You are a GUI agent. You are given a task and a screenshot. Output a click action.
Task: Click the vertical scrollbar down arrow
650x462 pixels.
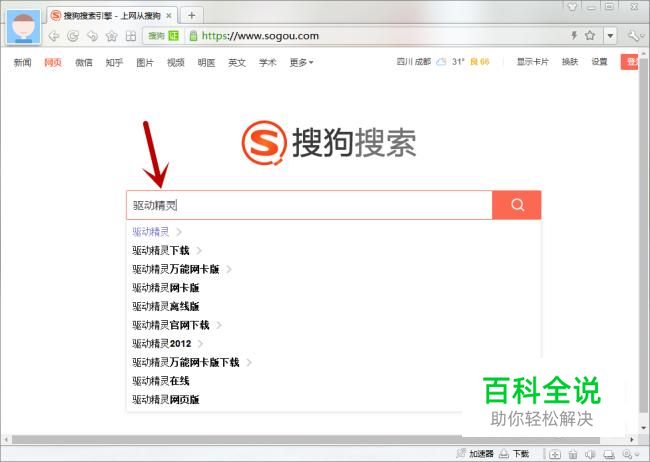[x=643, y=428]
